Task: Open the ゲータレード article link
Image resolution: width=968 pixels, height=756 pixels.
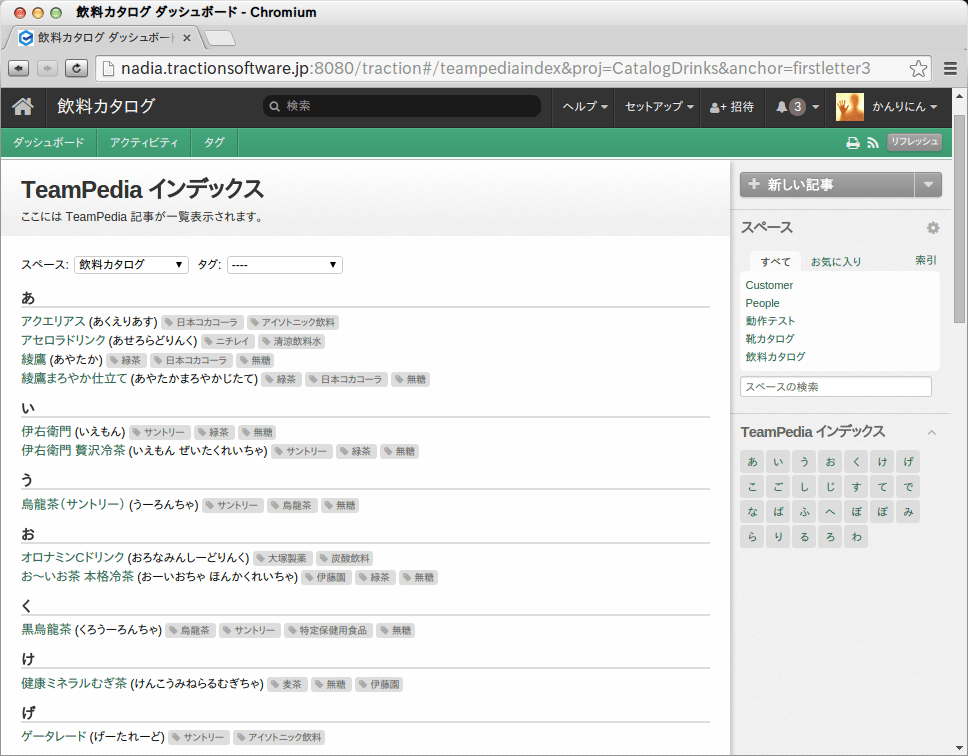Action: pos(54,736)
